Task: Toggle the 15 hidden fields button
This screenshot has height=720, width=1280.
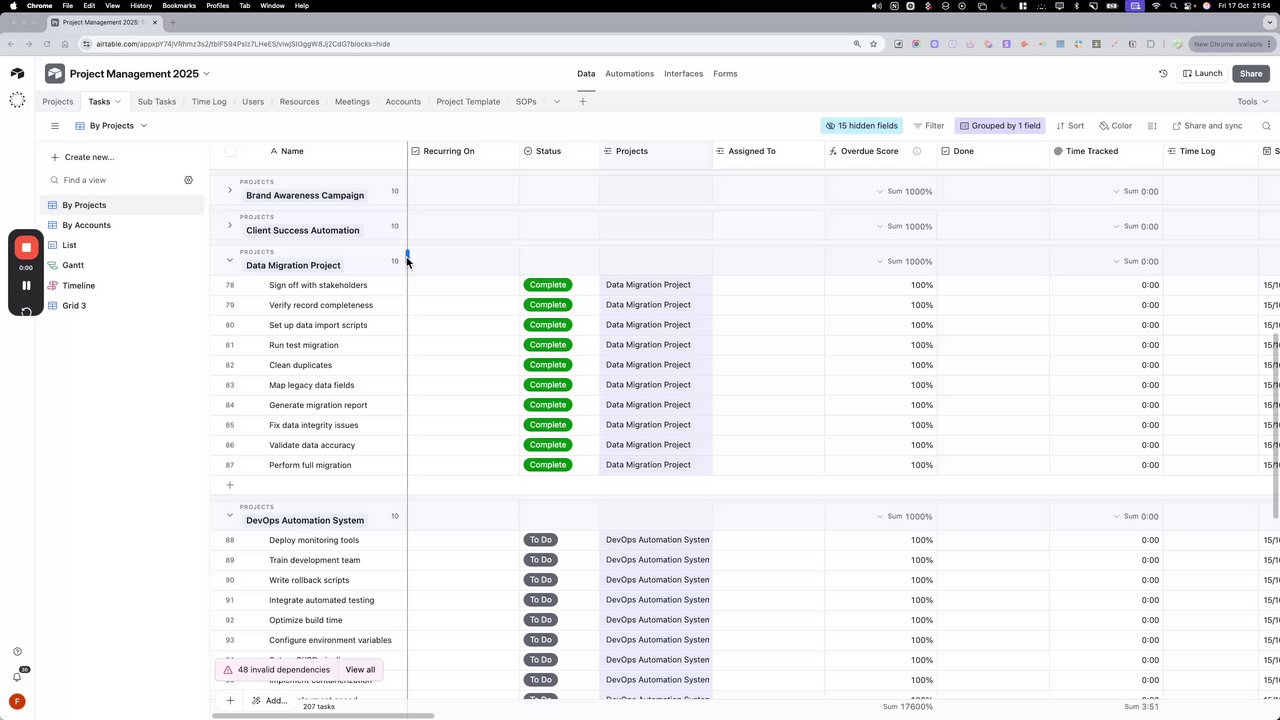Action: [x=861, y=126]
